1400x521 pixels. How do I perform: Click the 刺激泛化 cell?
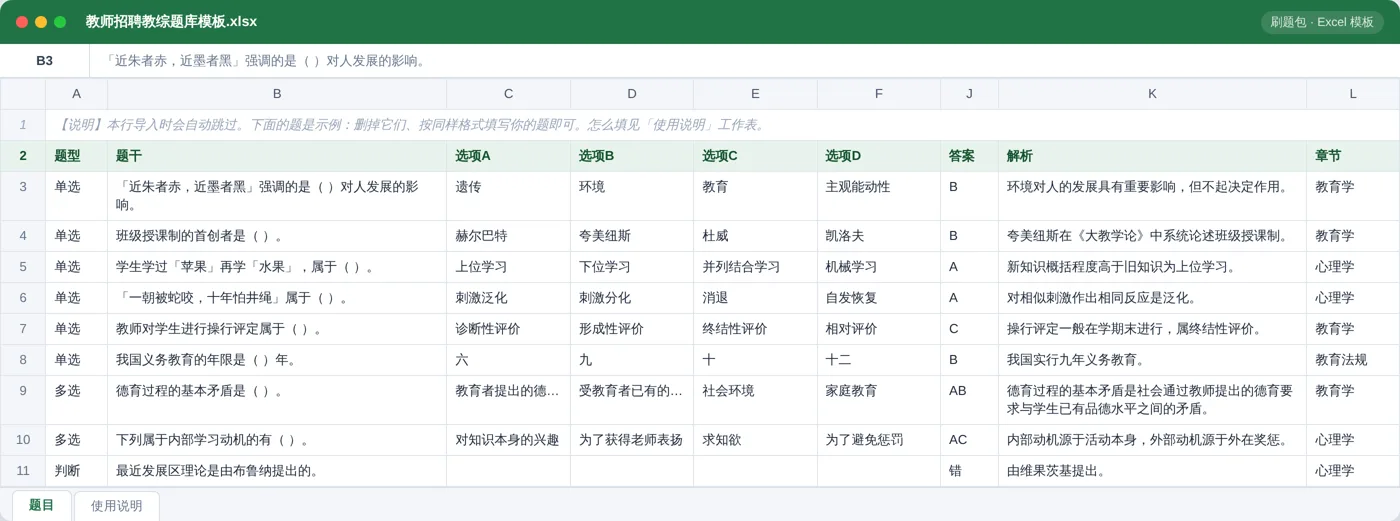pos(508,298)
